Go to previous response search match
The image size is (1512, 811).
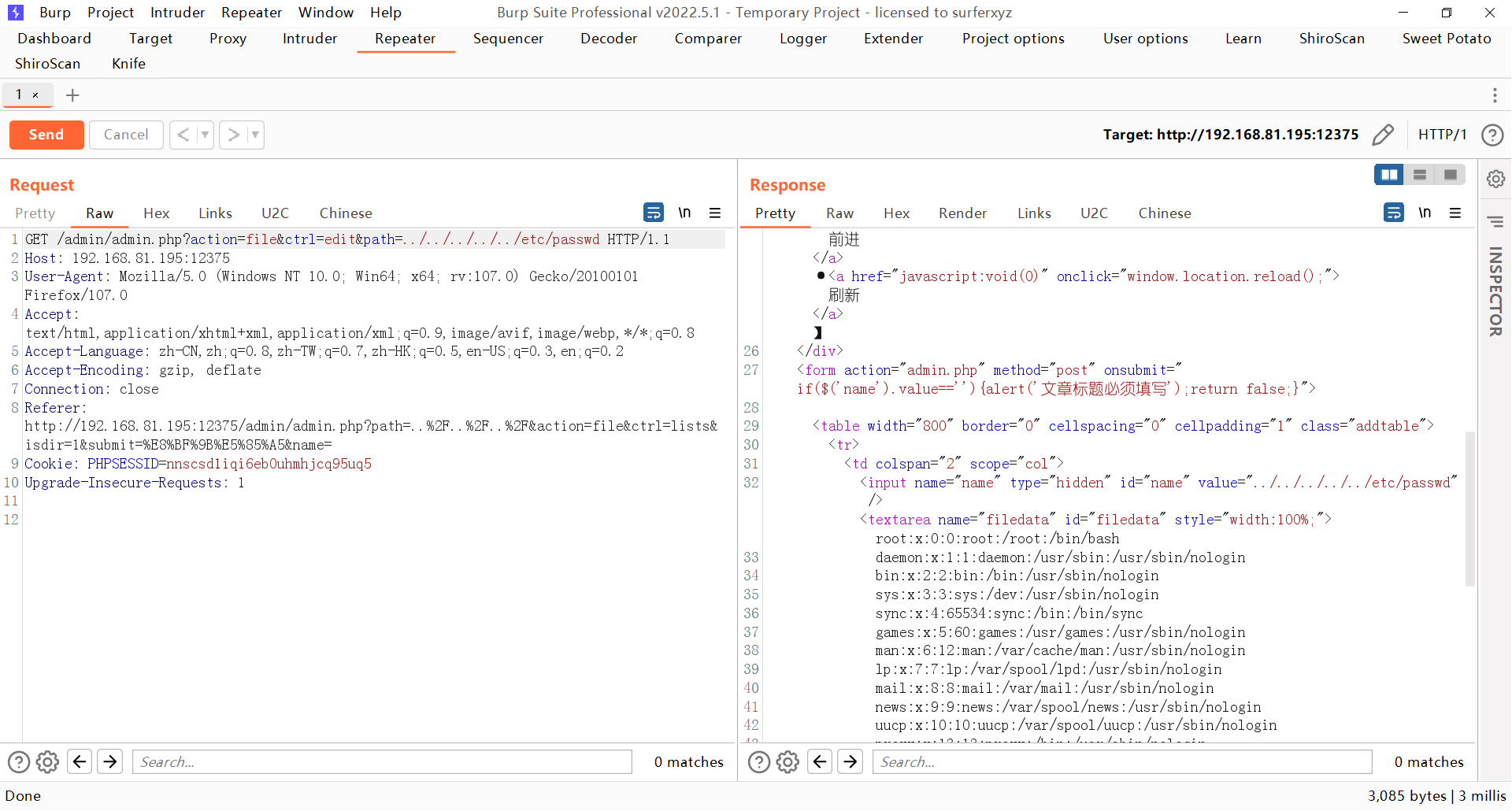pyautogui.click(x=820, y=761)
